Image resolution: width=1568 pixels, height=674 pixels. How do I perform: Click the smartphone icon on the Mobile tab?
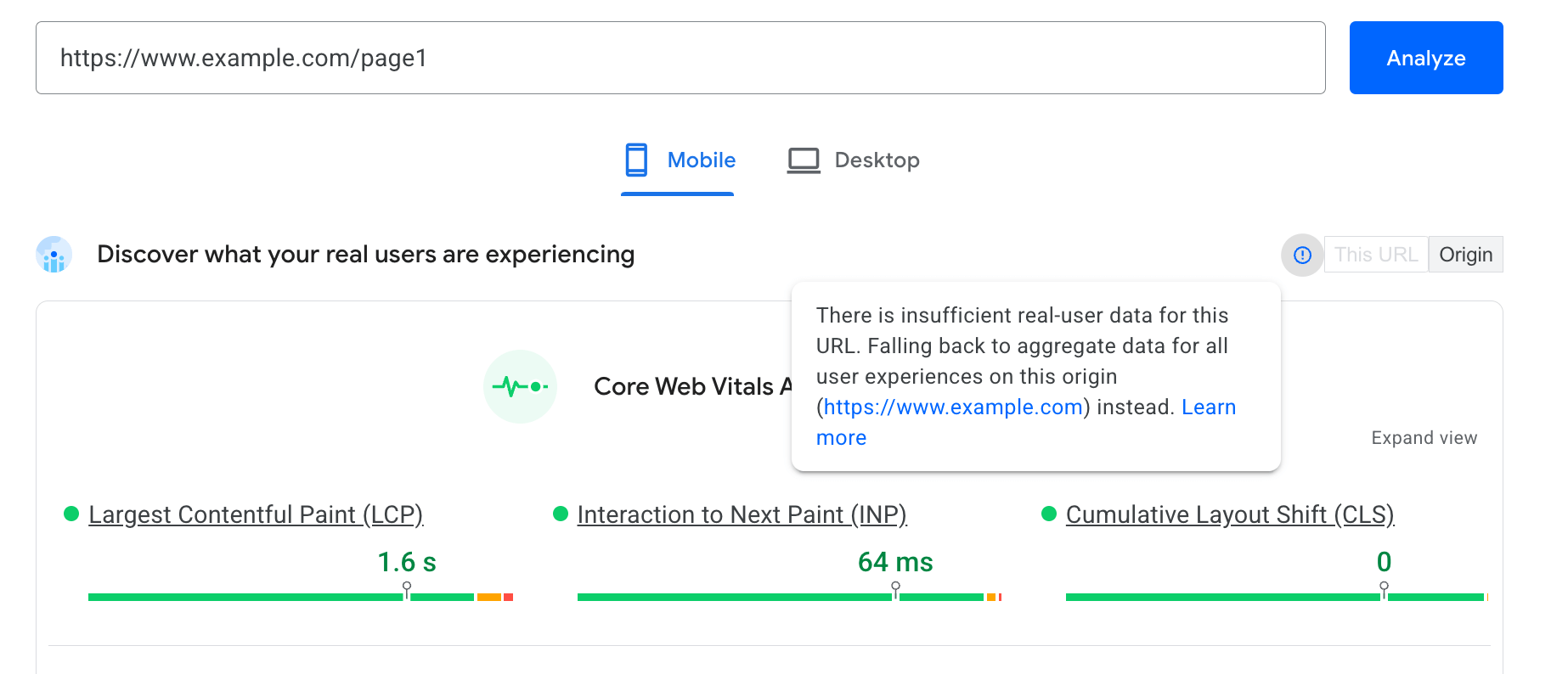pyautogui.click(x=636, y=160)
